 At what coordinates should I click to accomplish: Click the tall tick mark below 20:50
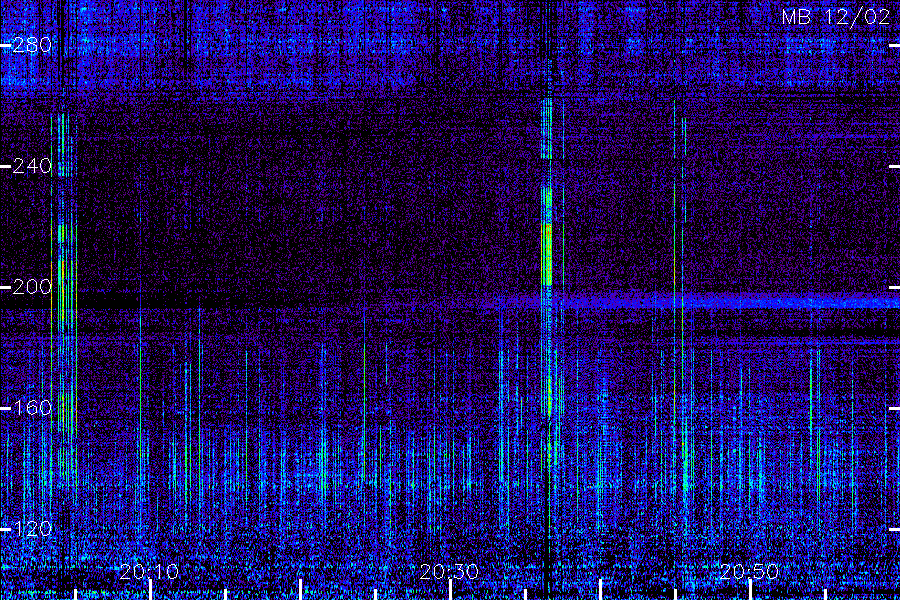(751, 590)
